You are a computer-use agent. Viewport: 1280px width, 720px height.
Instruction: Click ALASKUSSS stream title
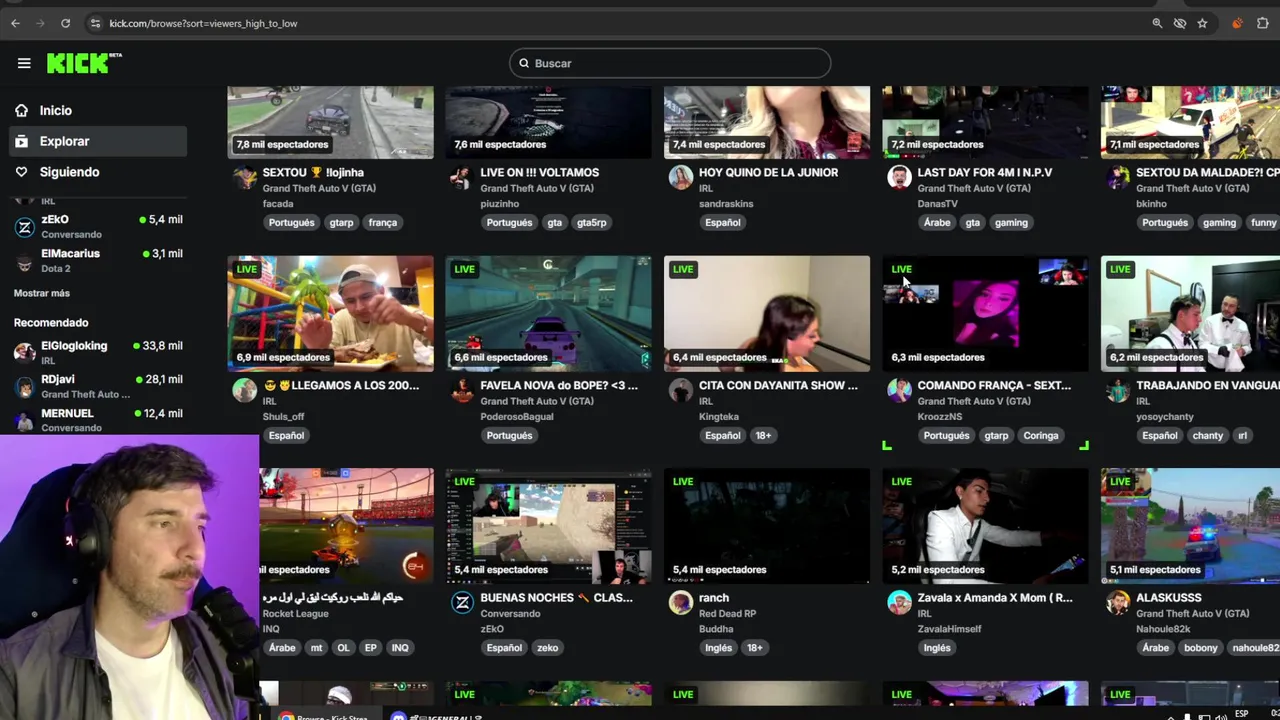[x=1169, y=597]
